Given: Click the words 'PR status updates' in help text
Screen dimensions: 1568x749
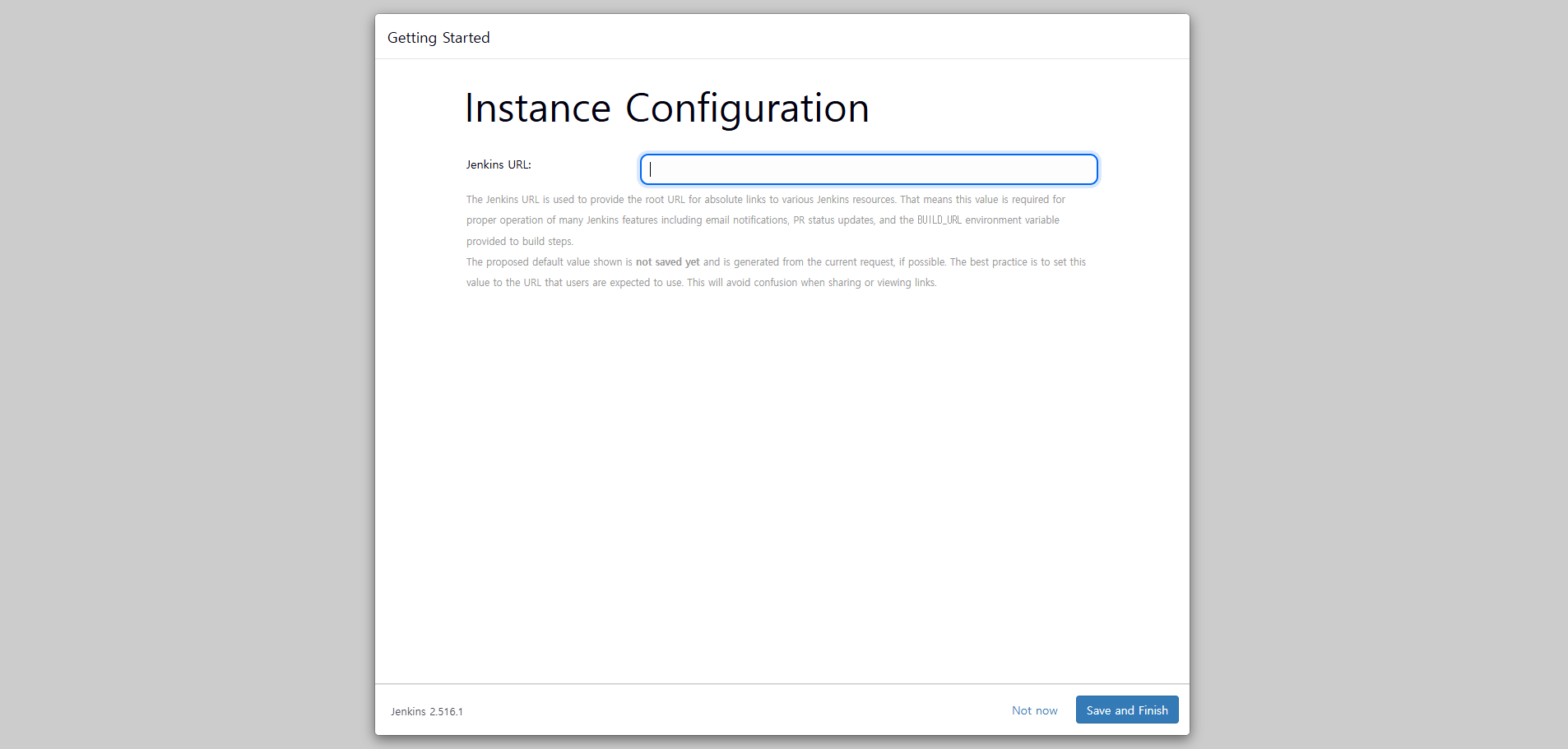Looking at the screenshot, I should click(833, 220).
